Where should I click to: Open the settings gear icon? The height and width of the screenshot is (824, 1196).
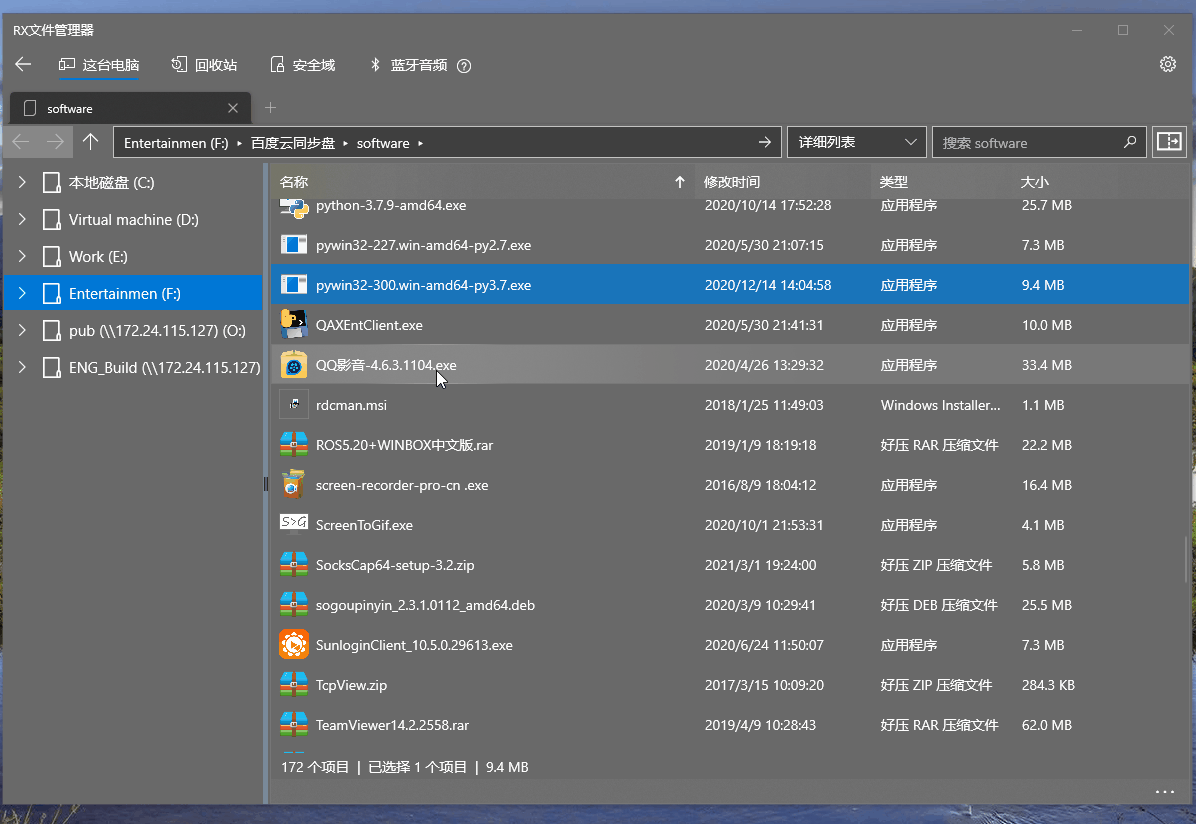[1168, 65]
